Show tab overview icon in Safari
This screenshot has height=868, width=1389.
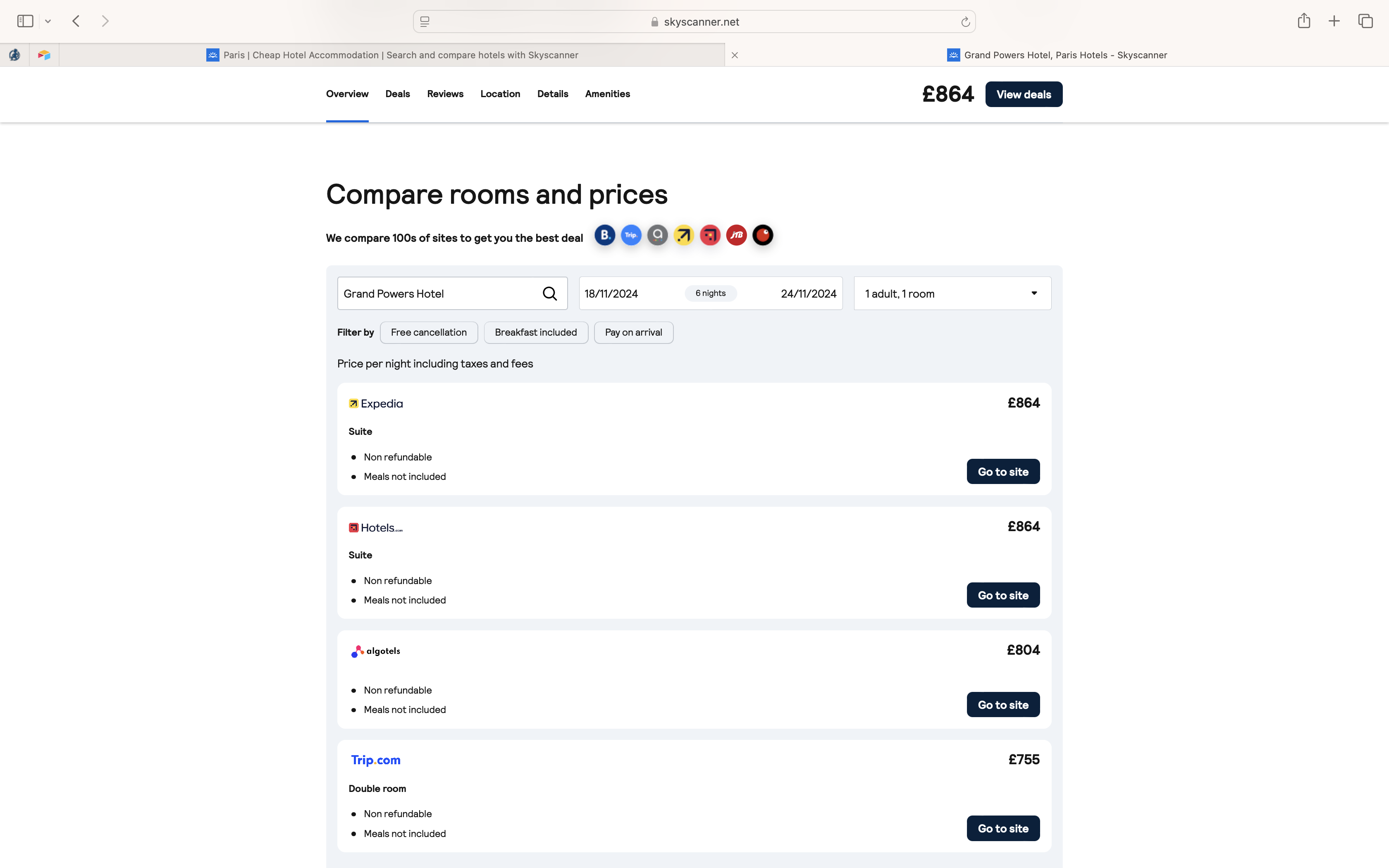pyautogui.click(x=1365, y=21)
